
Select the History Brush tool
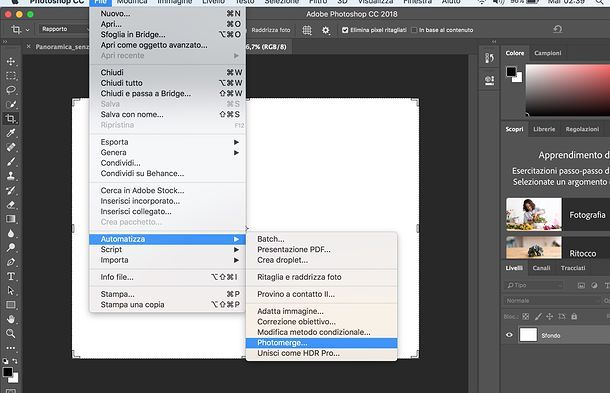11,190
